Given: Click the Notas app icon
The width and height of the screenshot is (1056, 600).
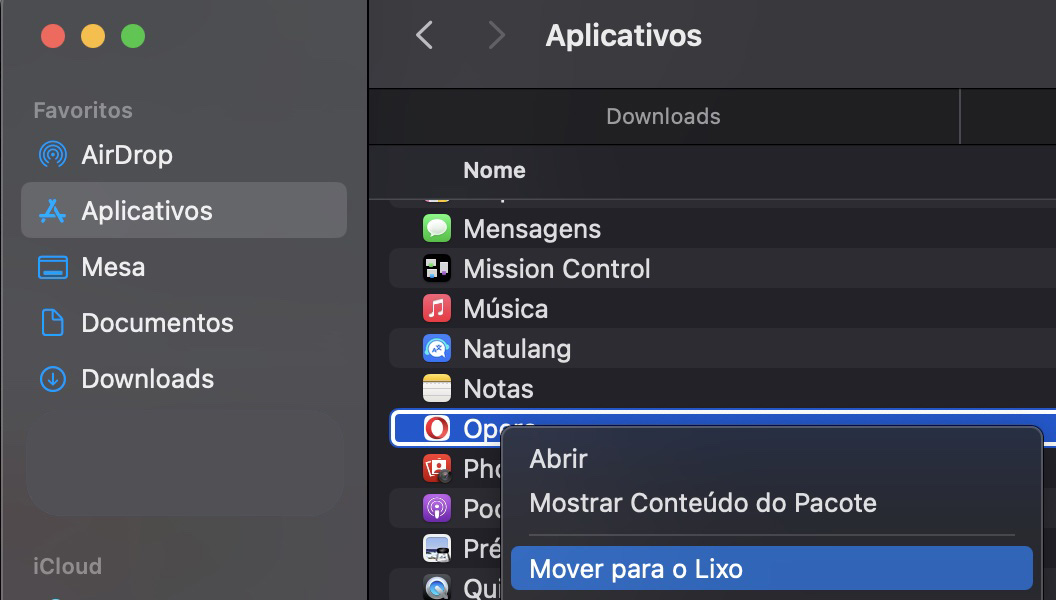Looking at the screenshot, I should coord(437,388).
